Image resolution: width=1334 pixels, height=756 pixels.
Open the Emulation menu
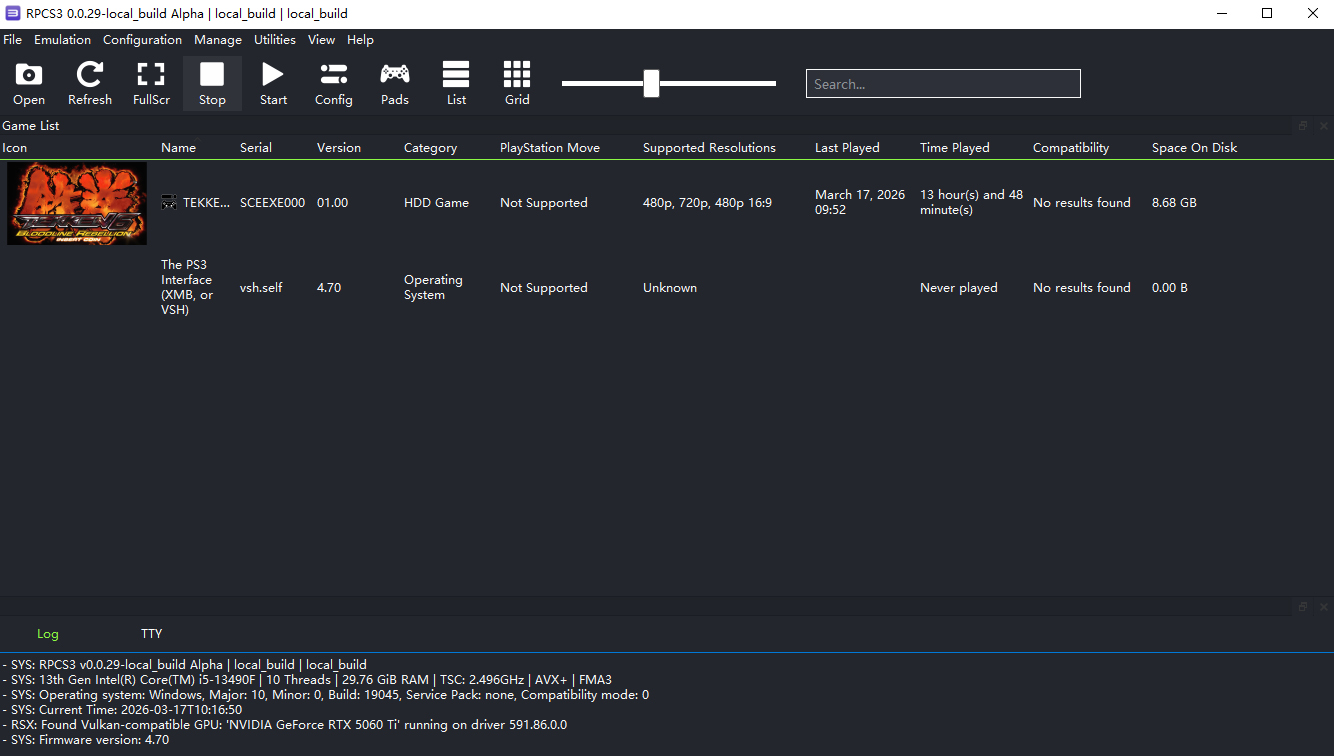pos(62,40)
